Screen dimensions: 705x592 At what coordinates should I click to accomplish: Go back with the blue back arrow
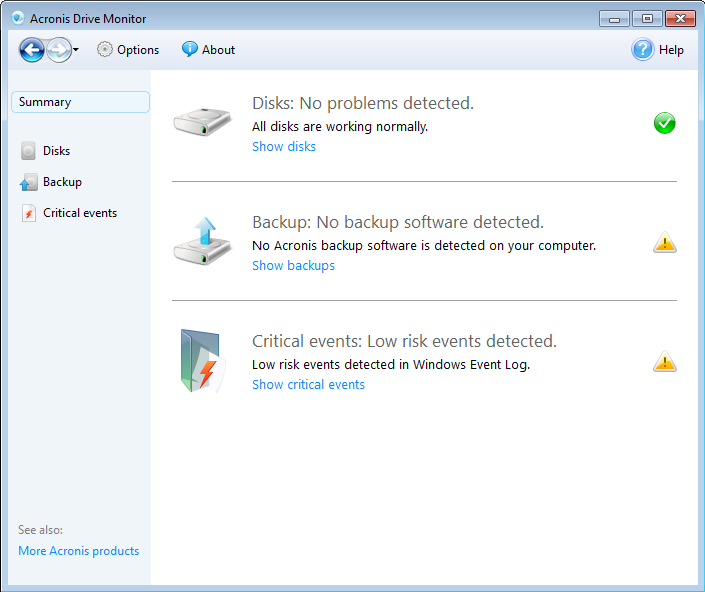pyautogui.click(x=32, y=50)
